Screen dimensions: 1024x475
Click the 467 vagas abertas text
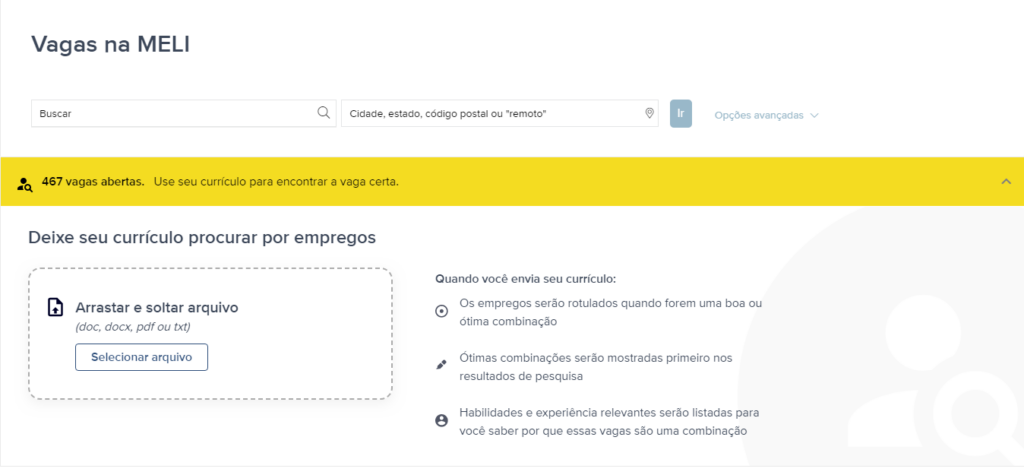(x=93, y=182)
